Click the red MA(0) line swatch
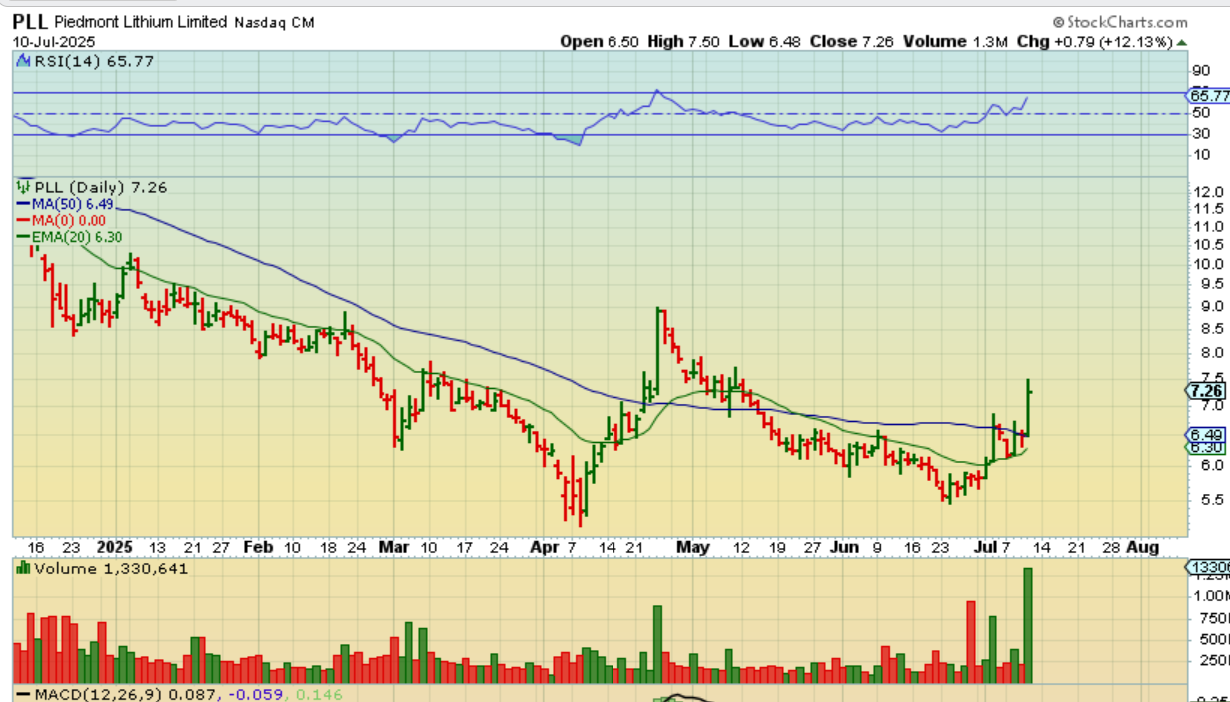1230x702 pixels. 25,220
